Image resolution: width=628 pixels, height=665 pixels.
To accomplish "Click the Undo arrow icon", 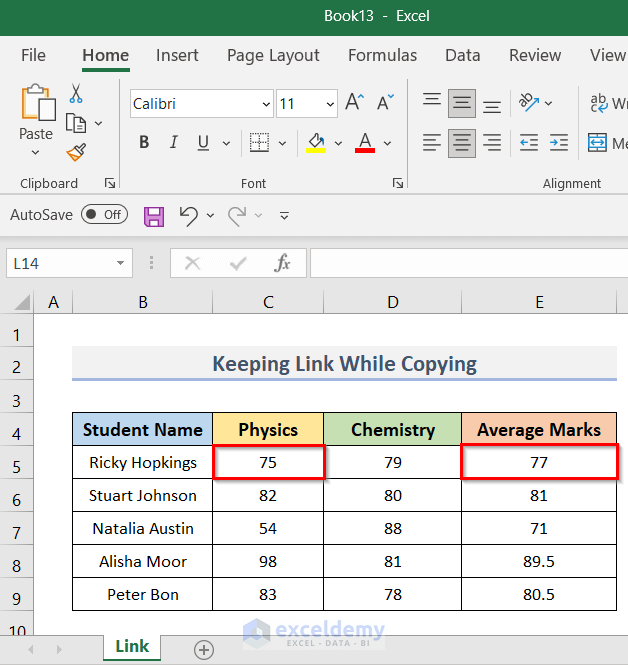I will tap(188, 215).
